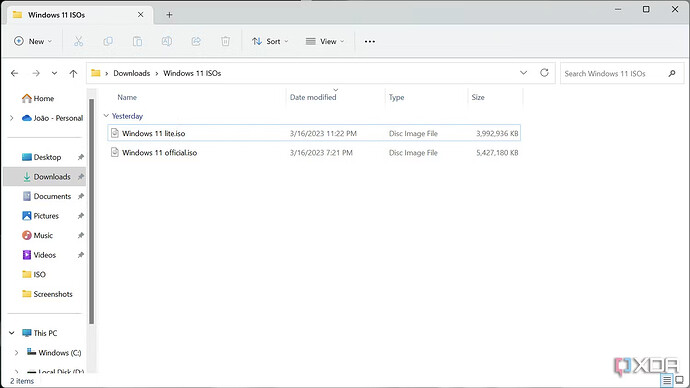Click chevron before Downloads in breadcrumb
Screen dimensions: 690x388
[106, 73]
